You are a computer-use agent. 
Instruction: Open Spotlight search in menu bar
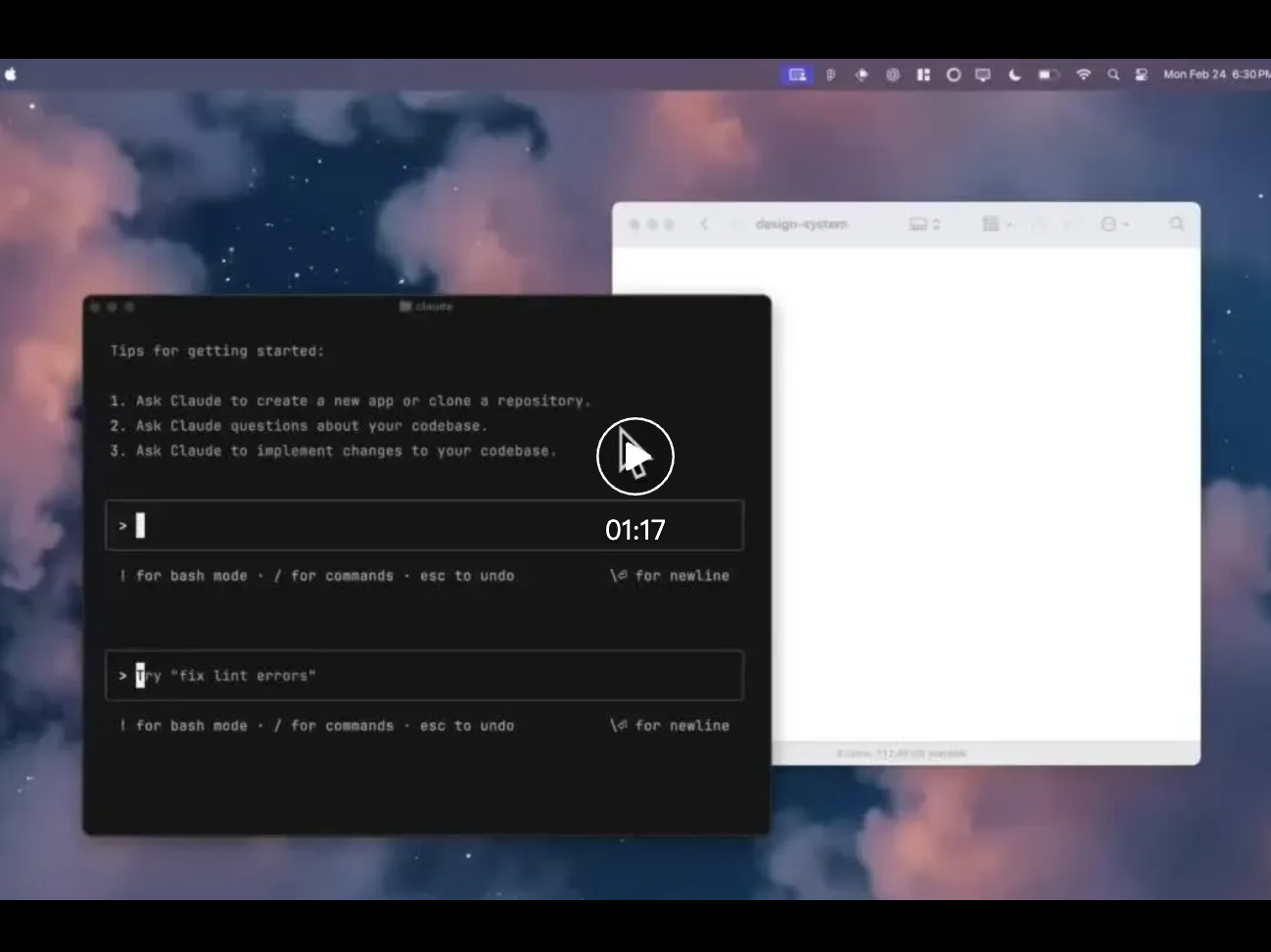[x=1113, y=74]
